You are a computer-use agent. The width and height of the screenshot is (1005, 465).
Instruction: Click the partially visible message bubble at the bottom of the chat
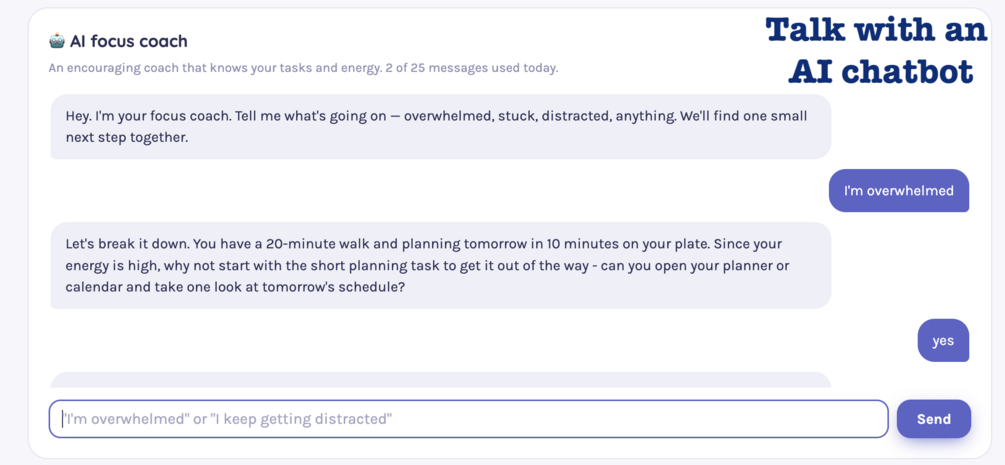[440, 380]
